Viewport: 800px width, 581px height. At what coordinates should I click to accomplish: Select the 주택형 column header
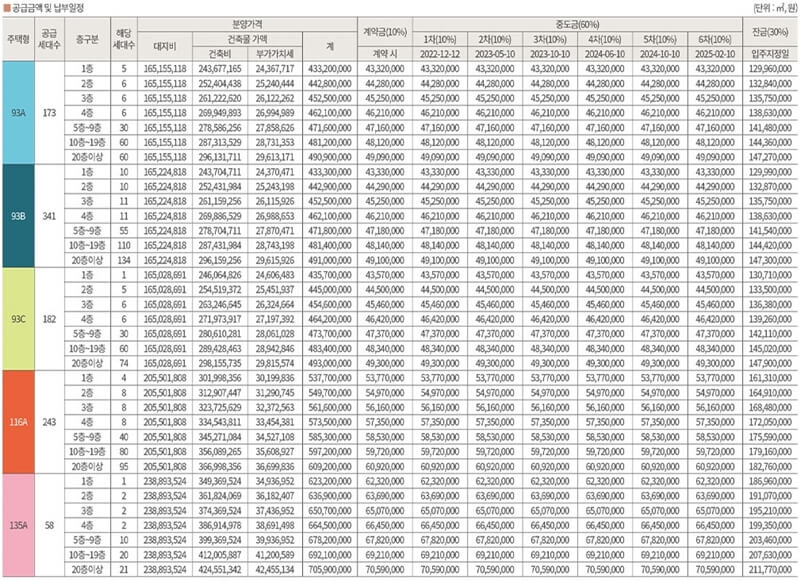[x=18, y=39]
